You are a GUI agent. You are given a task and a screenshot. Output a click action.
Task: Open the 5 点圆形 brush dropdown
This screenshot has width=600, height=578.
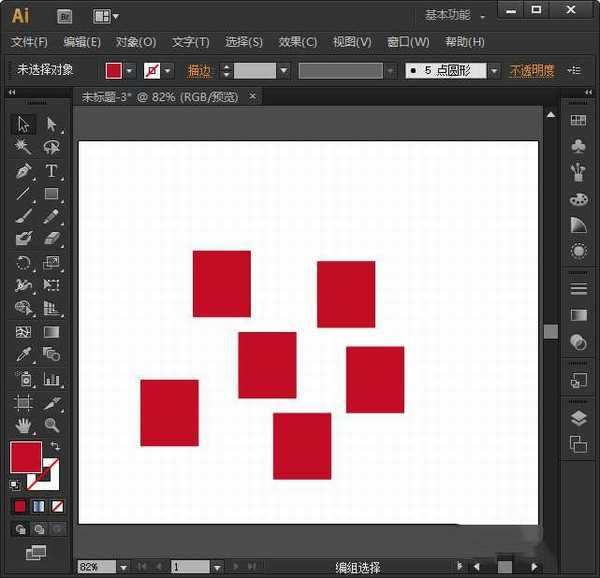tap(493, 71)
